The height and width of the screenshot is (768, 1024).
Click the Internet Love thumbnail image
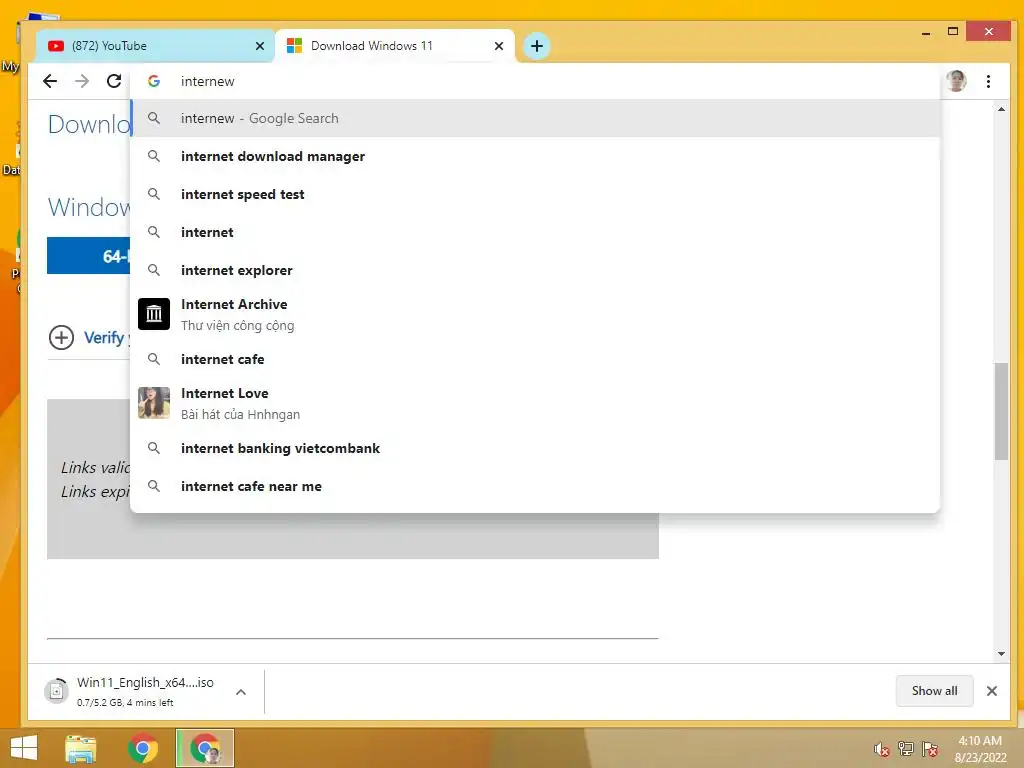pos(154,403)
